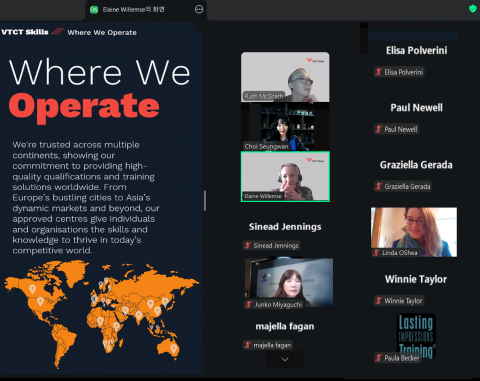Click the share view divider handle
Screen dimensions: 480x381
(x=205, y=201)
